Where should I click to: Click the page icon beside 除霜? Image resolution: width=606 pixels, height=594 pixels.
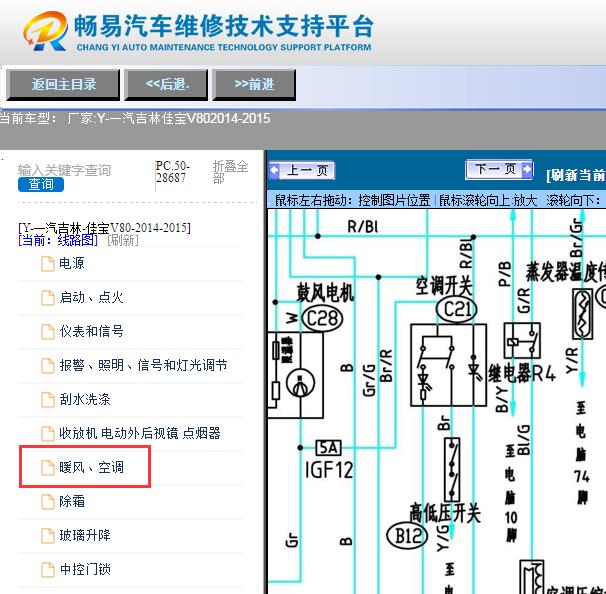tap(48, 502)
